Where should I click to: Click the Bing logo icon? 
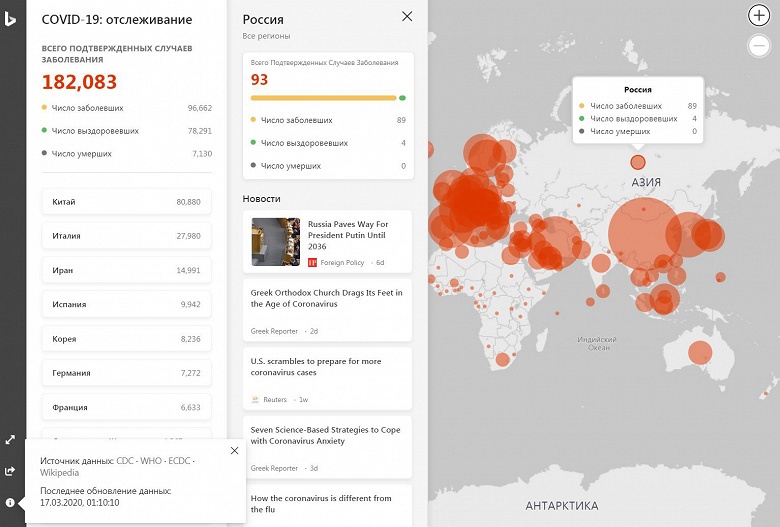10,19
